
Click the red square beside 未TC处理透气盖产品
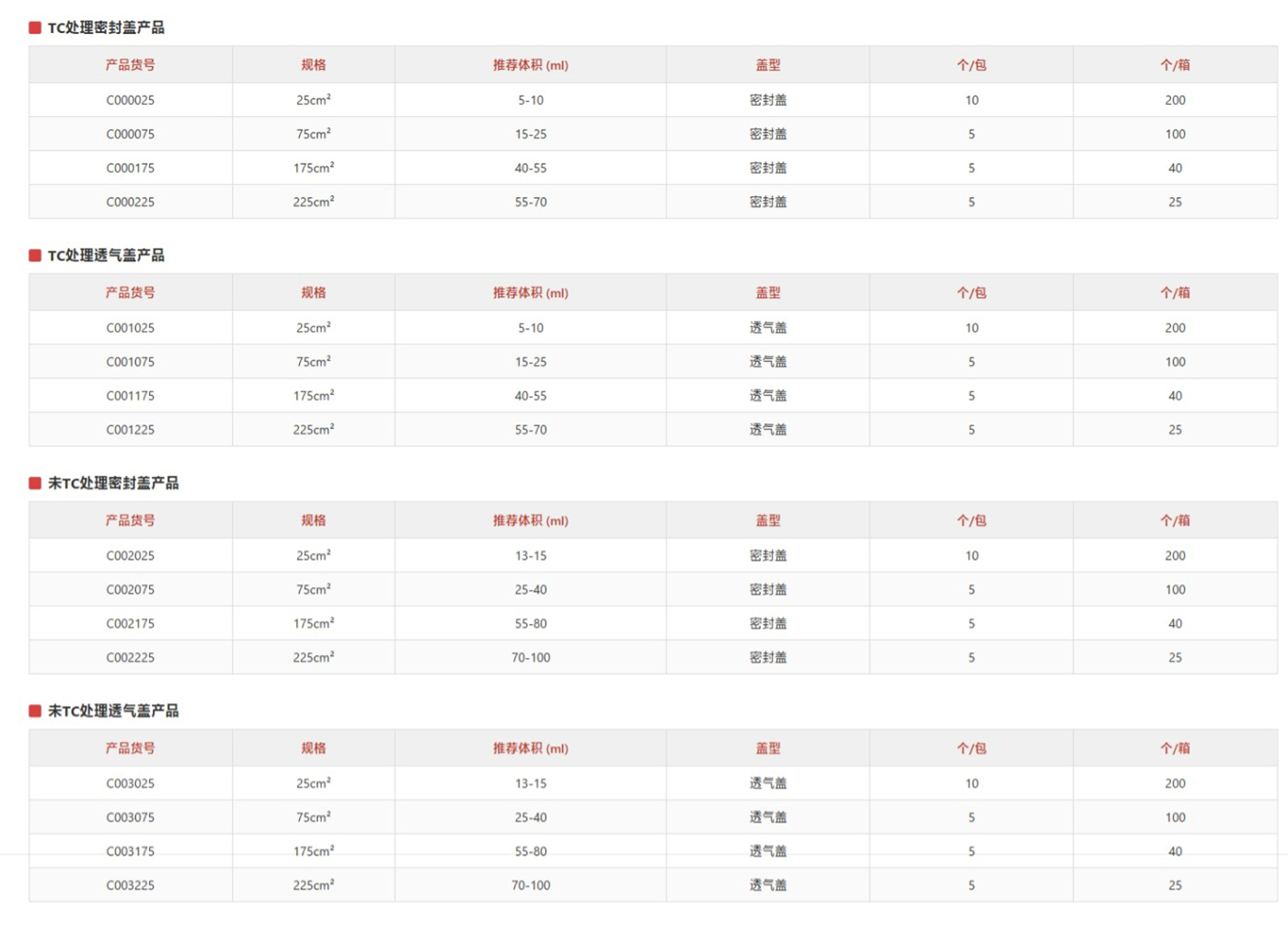click(35, 710)
